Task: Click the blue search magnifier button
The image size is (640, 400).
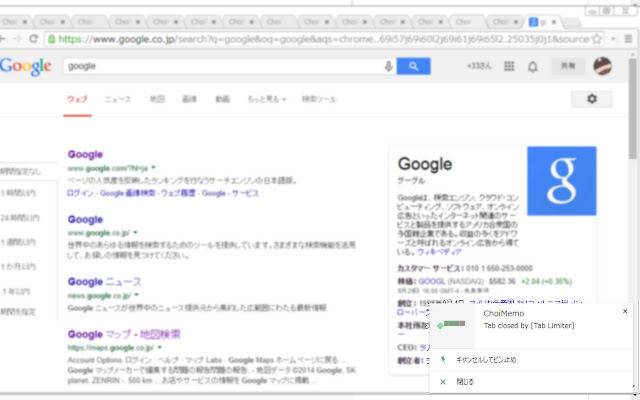Action: pyautogui.click(x=412, y=66)
